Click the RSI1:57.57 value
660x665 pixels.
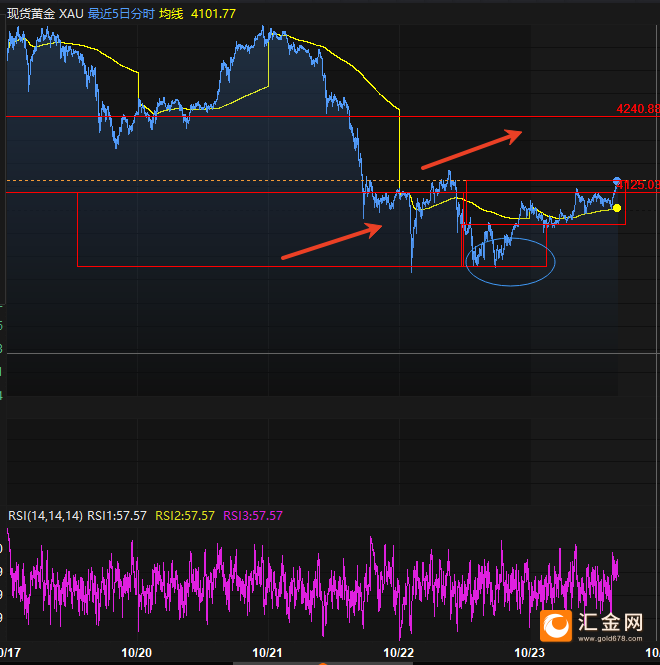[117, 516]
